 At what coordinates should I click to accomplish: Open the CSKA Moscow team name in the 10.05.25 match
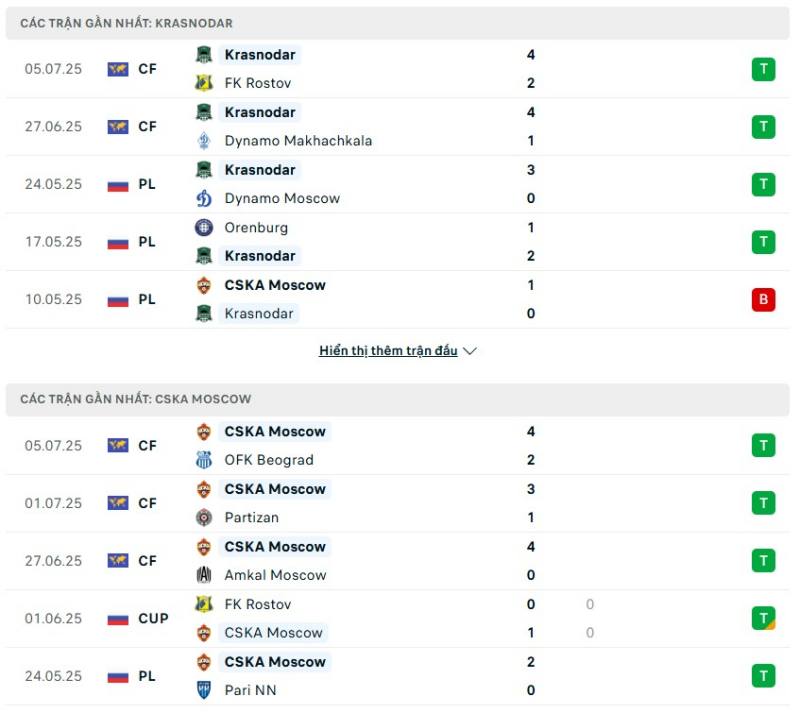click(275, 285)
